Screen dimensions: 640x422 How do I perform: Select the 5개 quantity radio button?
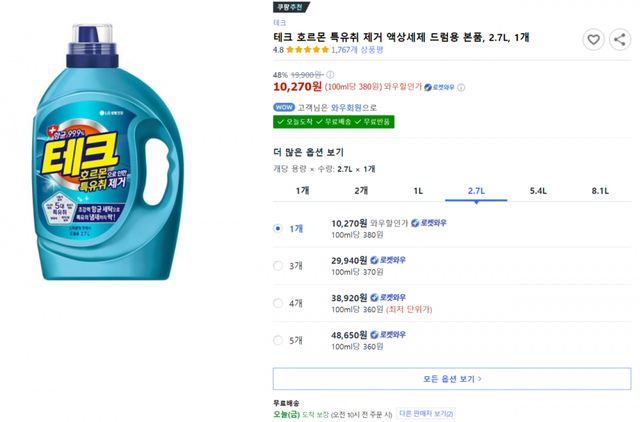(x=278, y=340)
